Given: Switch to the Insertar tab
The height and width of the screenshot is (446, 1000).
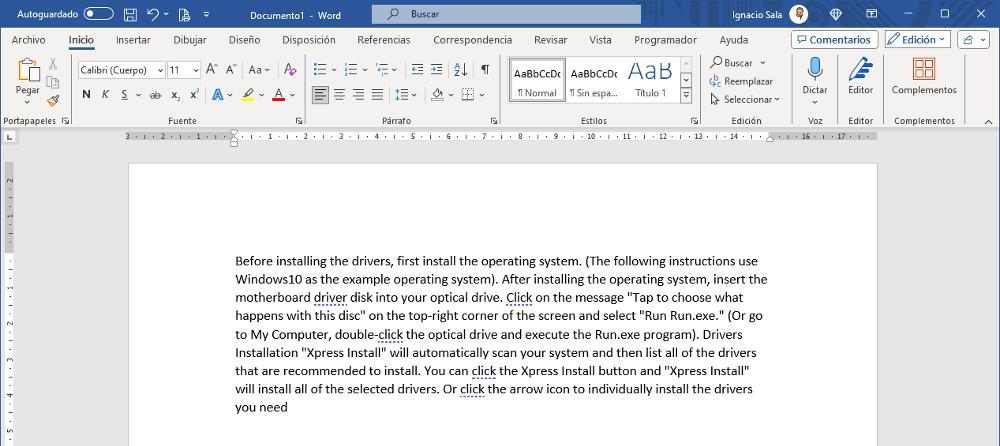Looking at the screenshot, I should (133, 40).
